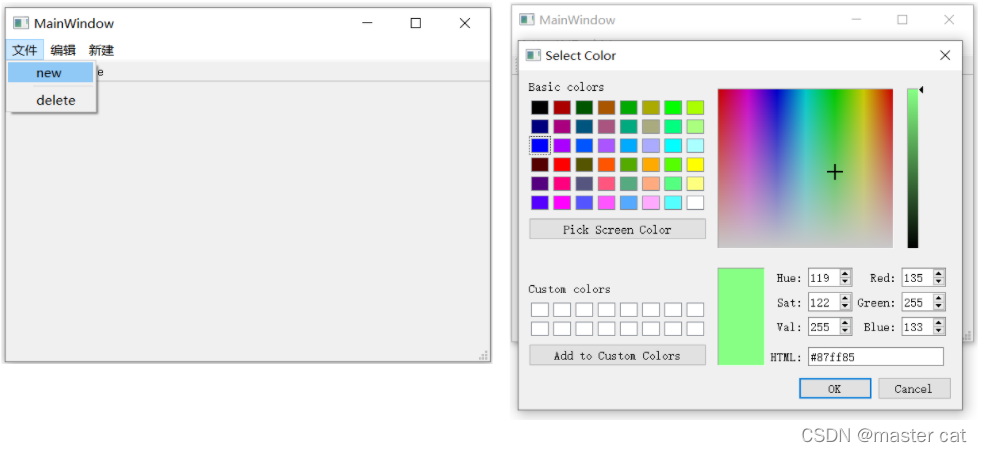Decrease the Green value with down arrow
This screenshot has height=452, width=982.
939,306
